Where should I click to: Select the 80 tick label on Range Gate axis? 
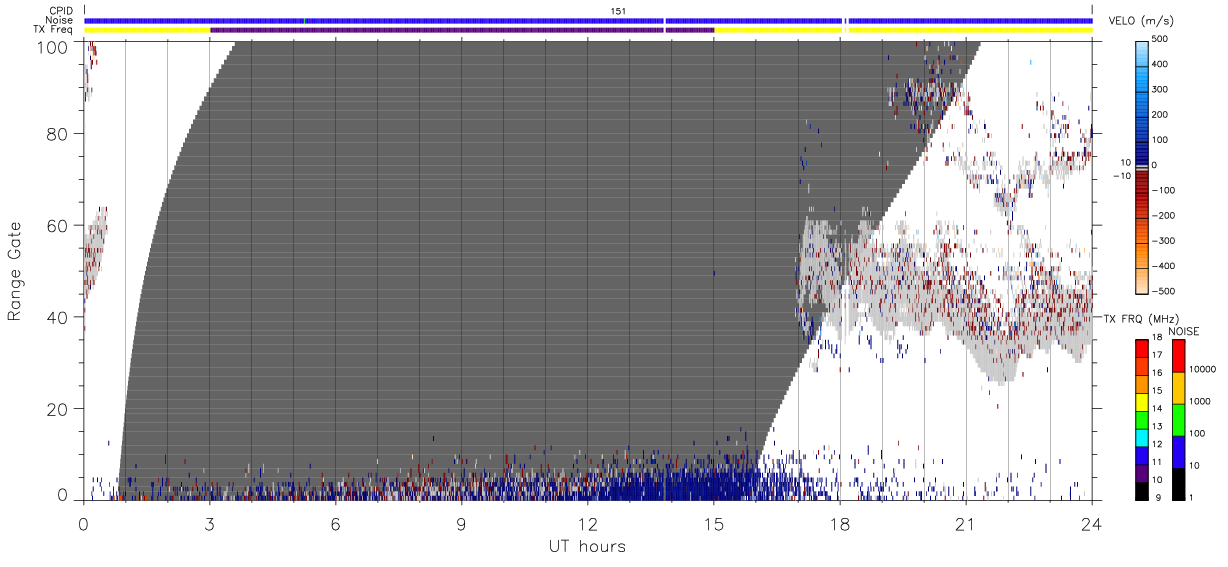point(58,134)
